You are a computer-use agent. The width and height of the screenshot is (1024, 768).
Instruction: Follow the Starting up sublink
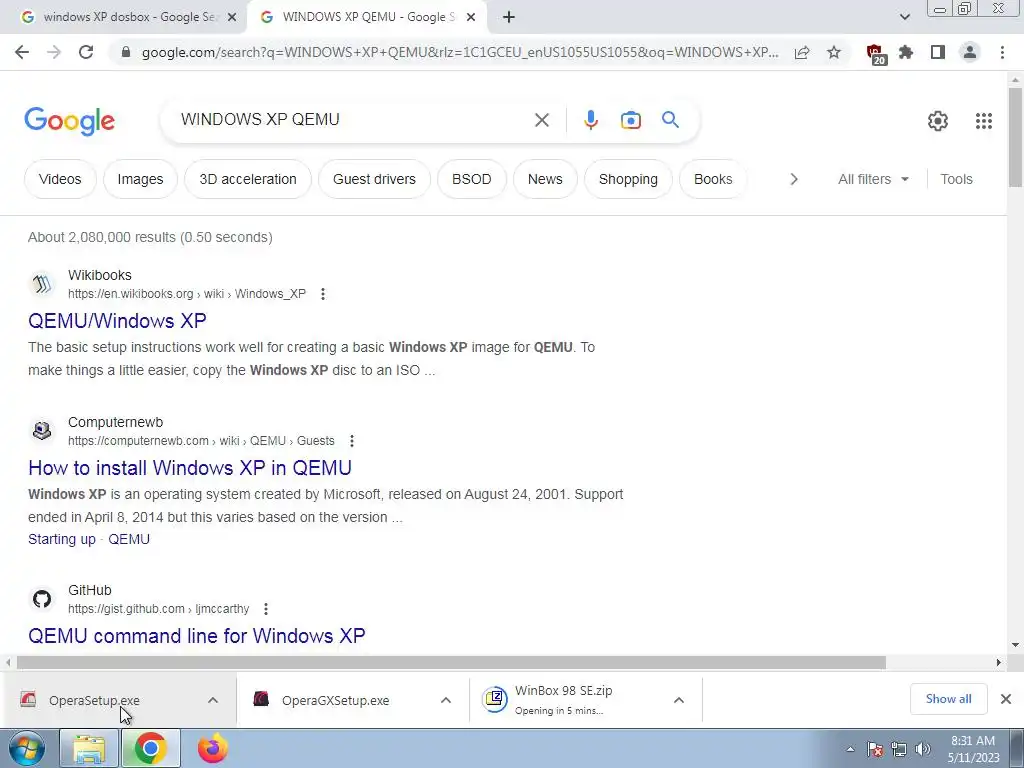(61, 539)
